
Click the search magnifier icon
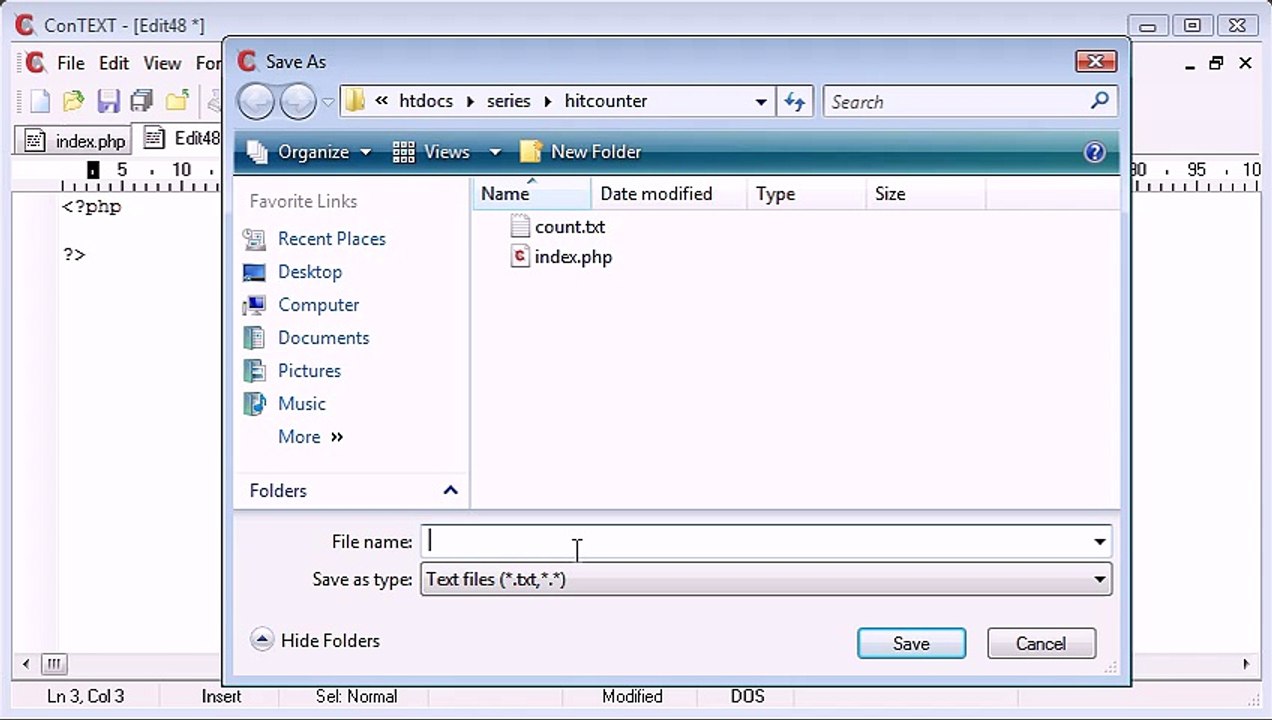(x=1100, y=100)
